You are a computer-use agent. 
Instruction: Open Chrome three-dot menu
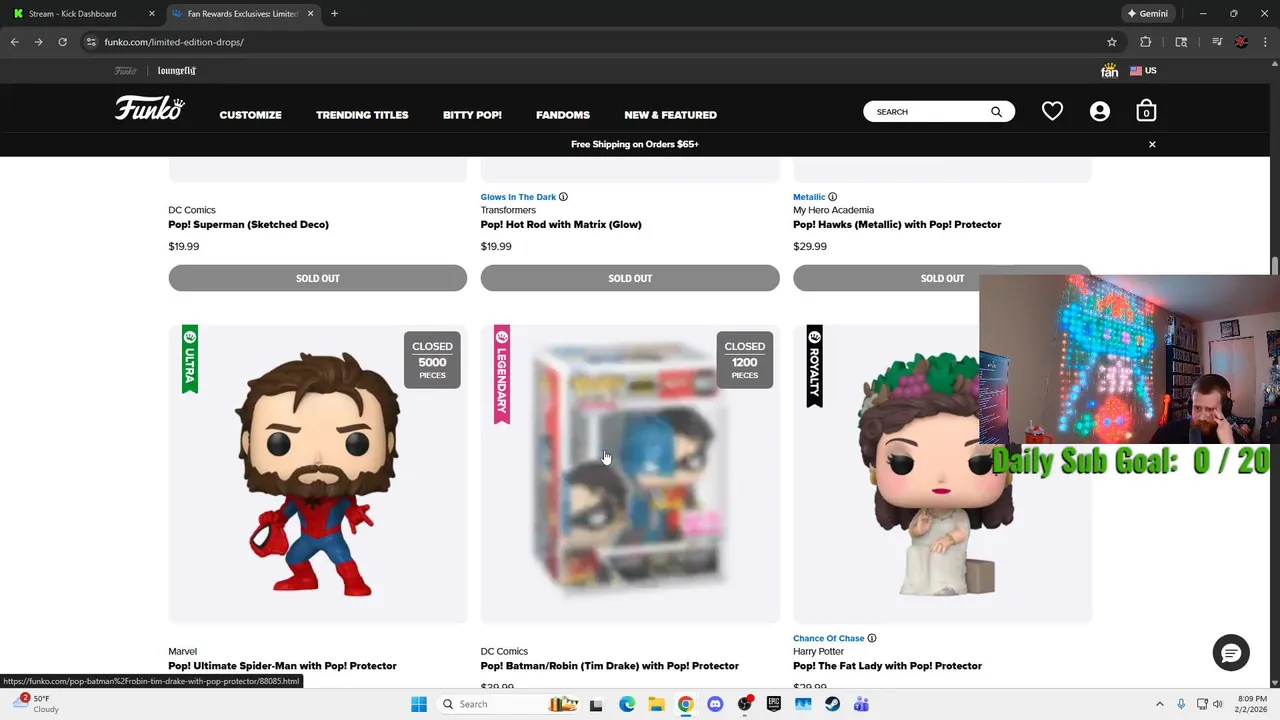pyautogui.click(x=1265, y=42)
